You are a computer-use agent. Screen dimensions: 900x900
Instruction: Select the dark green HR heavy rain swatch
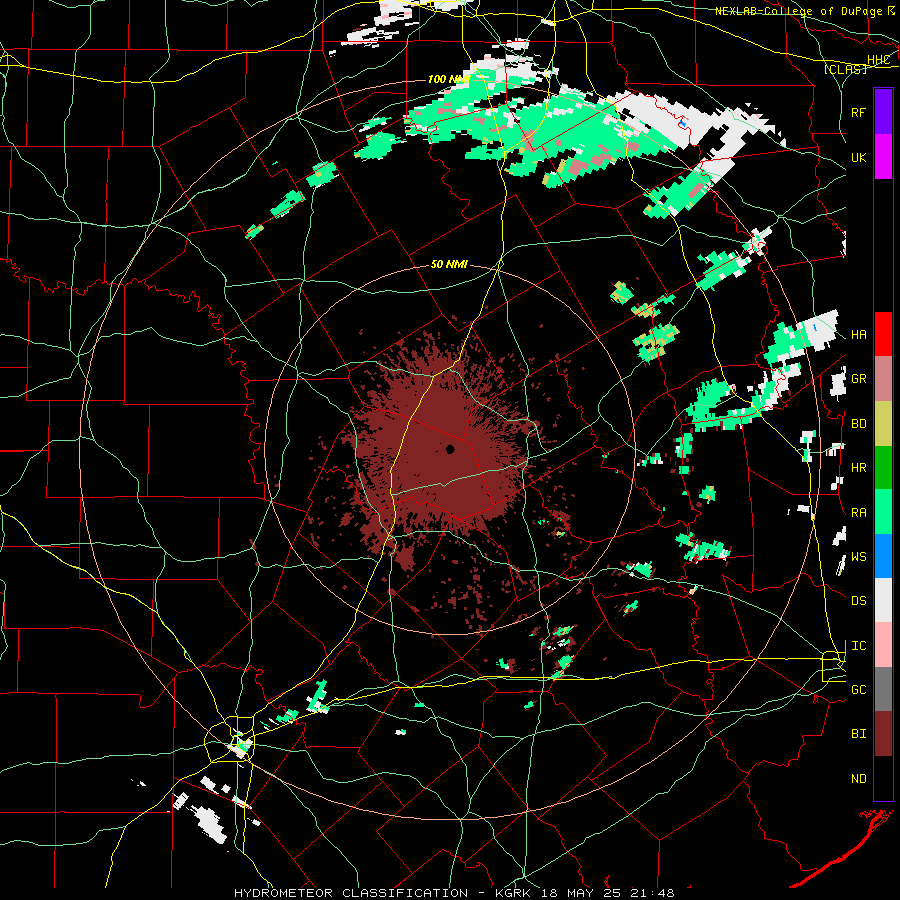click(x=883, y=468)
